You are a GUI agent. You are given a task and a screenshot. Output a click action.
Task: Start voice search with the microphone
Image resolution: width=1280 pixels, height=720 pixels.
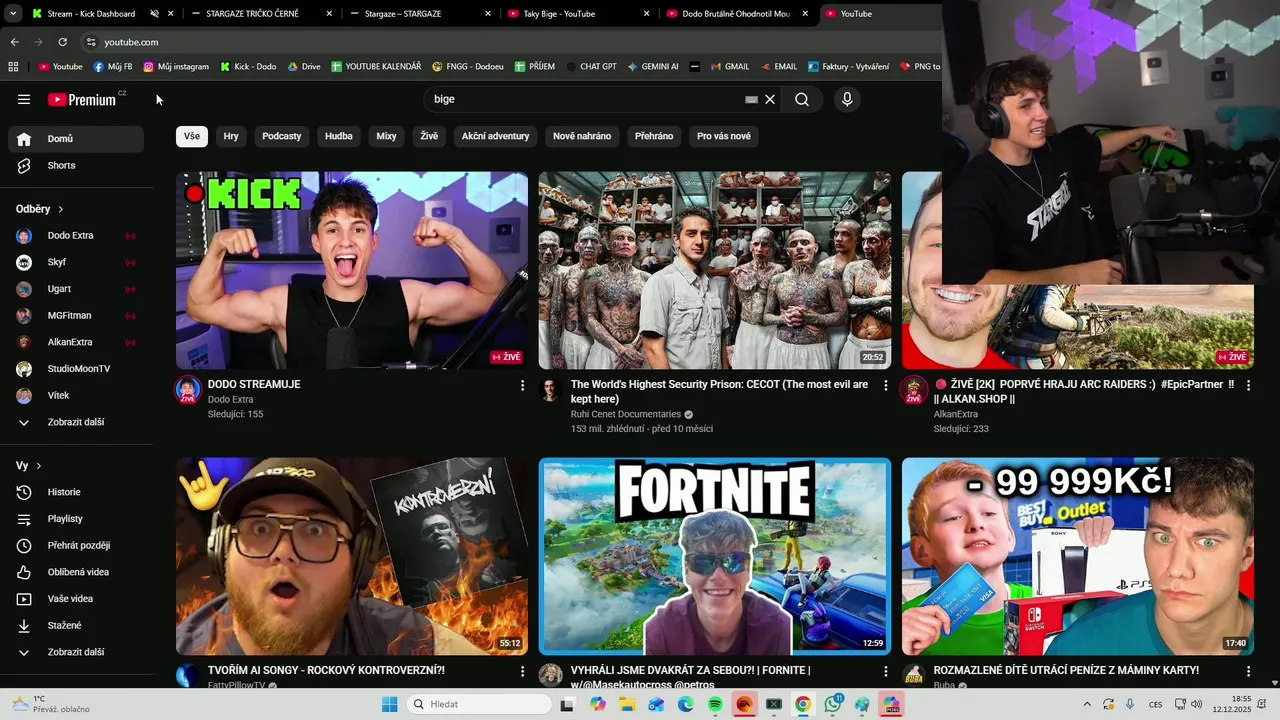coord(847,99)
